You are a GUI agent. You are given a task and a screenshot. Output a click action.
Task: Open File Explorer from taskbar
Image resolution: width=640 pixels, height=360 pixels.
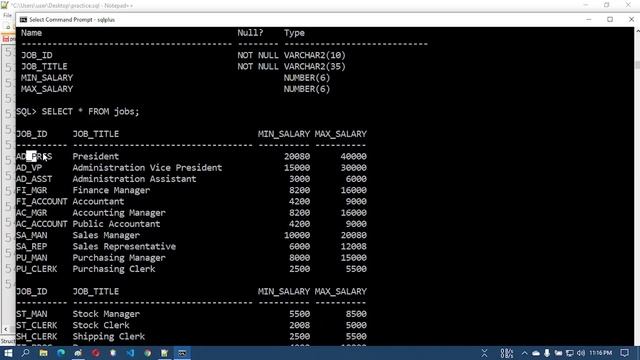coord(43,353)
